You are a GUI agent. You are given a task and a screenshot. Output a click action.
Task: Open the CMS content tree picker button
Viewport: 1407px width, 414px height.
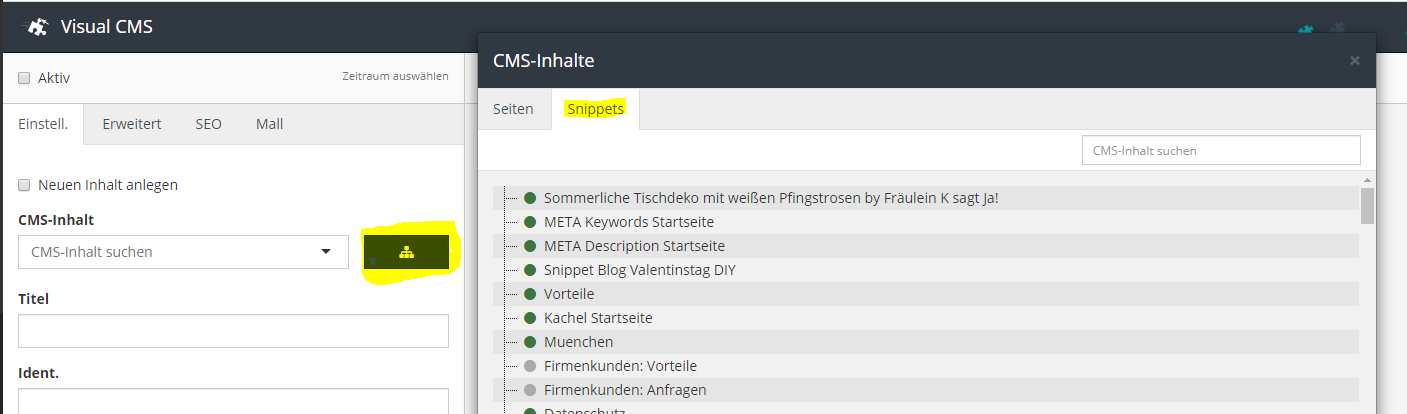(406, 252)
